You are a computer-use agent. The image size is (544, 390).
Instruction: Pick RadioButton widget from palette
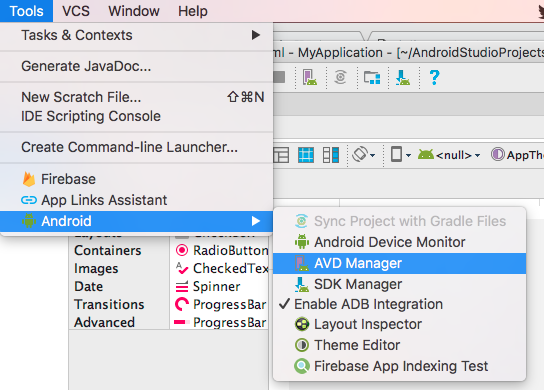point(221,251)
